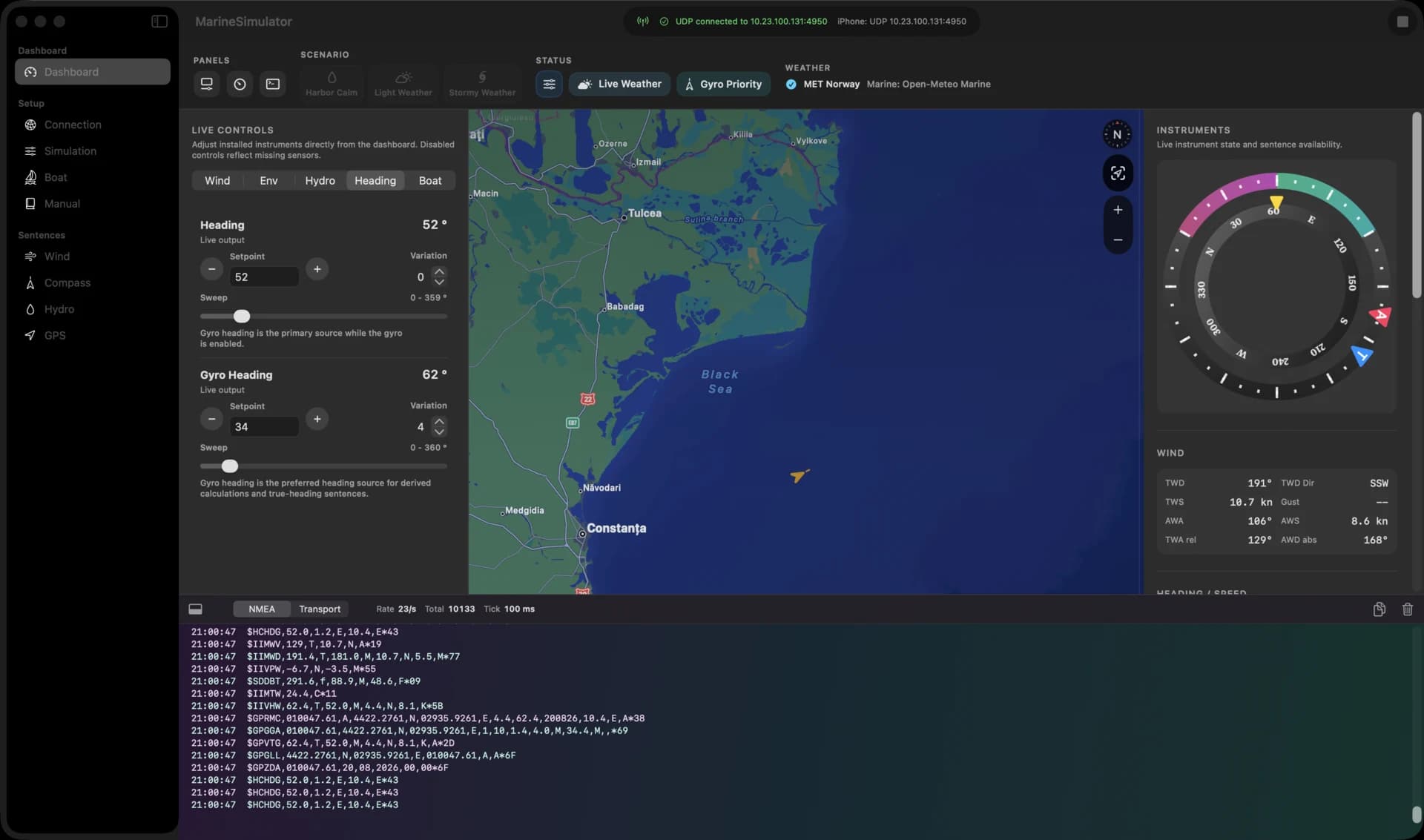Decrease the Gyro Heading setpoint
Screen dimensions: 1424x840
[211, 419]
